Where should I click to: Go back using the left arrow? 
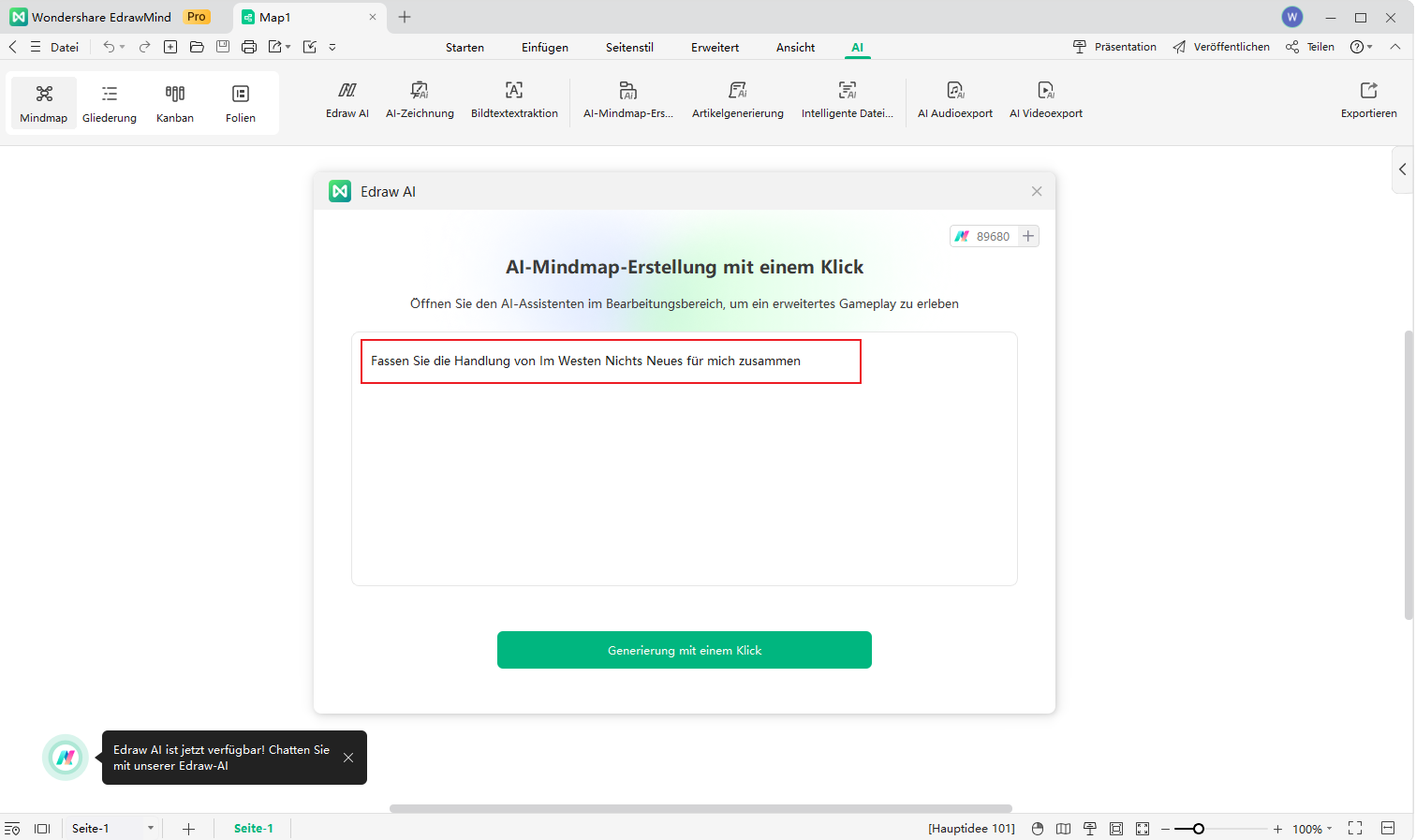[x=13, y=47]
